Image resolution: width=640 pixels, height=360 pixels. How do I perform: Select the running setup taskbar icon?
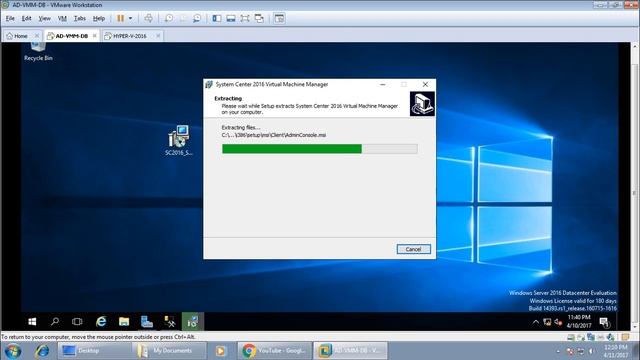point(193,322)
